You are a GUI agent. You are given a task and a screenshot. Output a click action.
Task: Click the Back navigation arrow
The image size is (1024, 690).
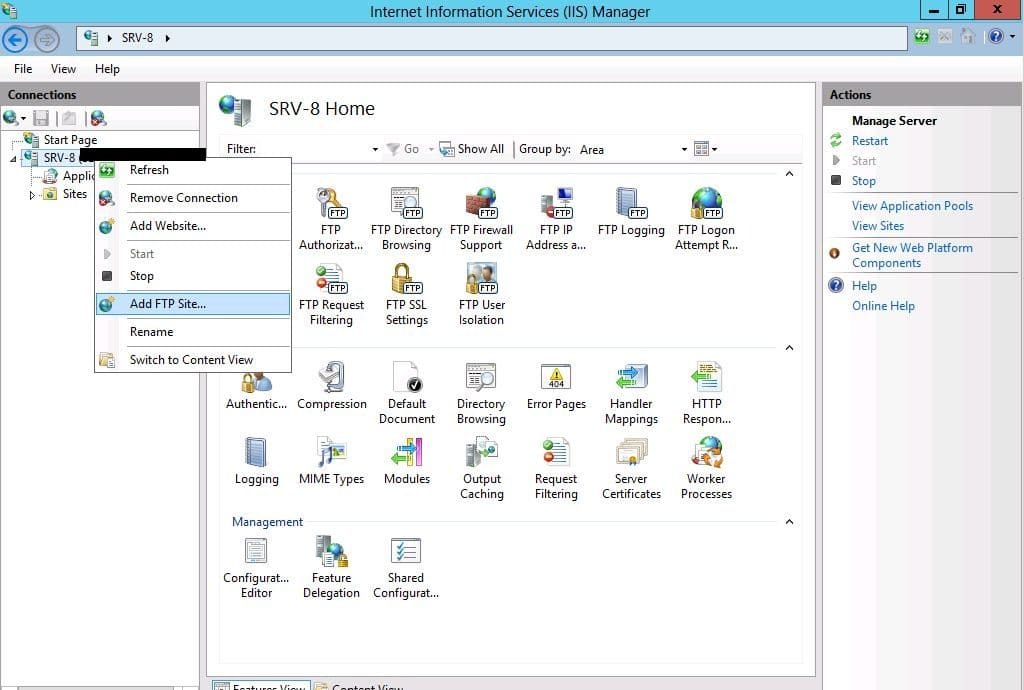[15, 39]
